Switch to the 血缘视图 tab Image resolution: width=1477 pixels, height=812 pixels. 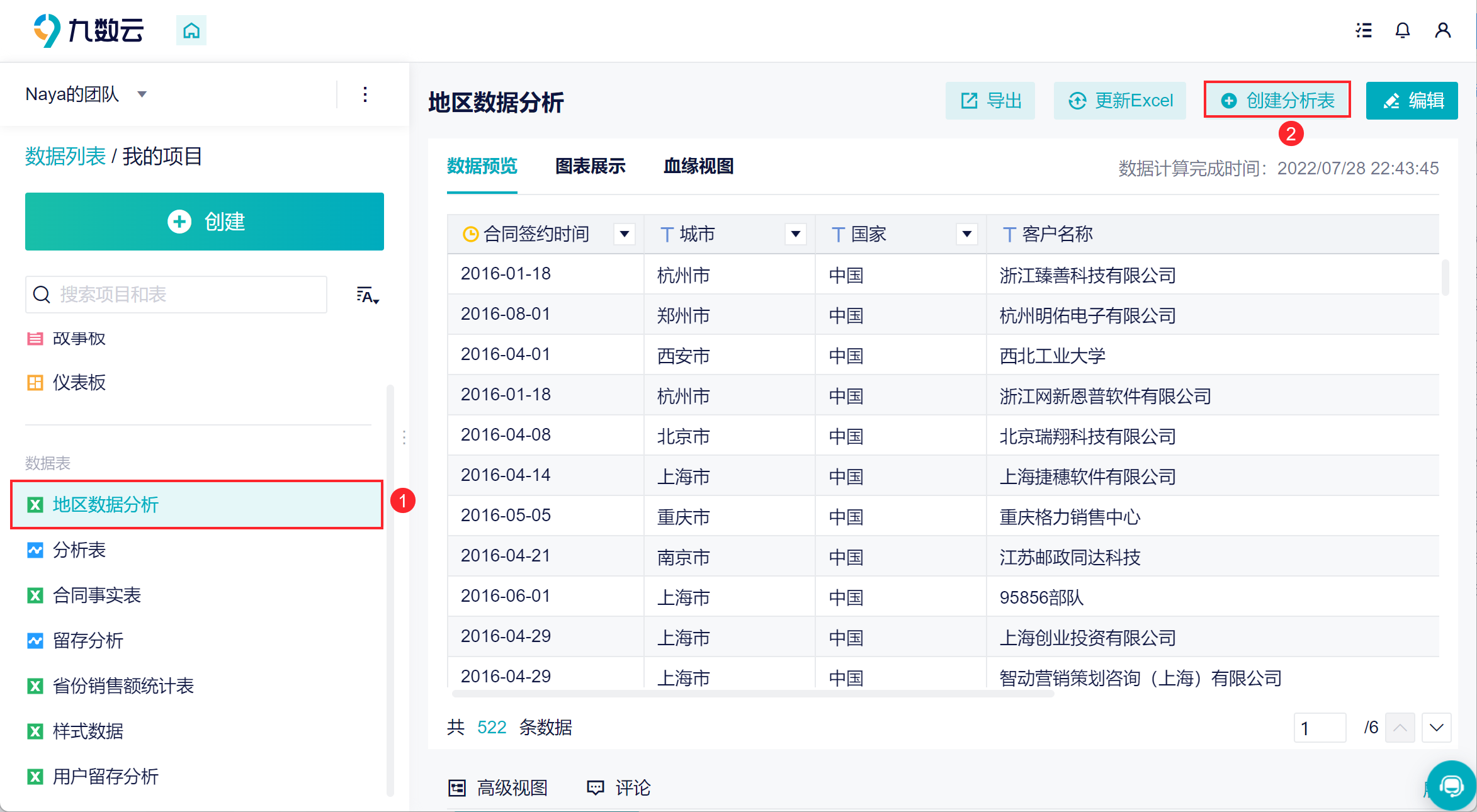coord(698,166)
